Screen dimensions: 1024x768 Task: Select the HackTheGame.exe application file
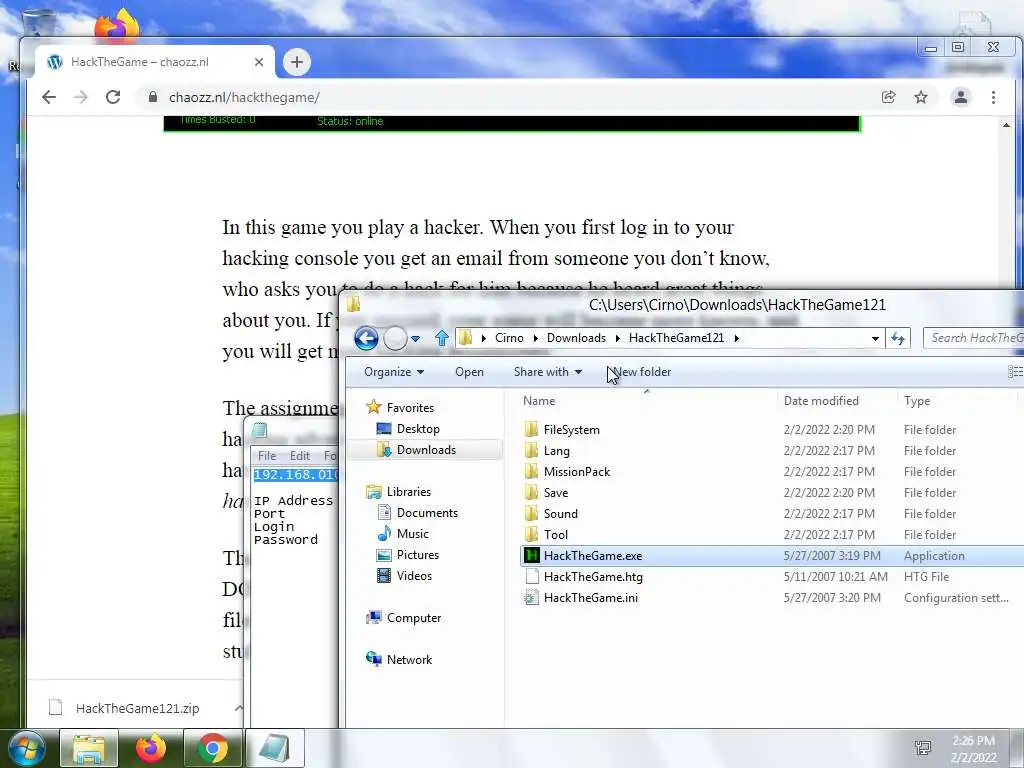(592, 556)
